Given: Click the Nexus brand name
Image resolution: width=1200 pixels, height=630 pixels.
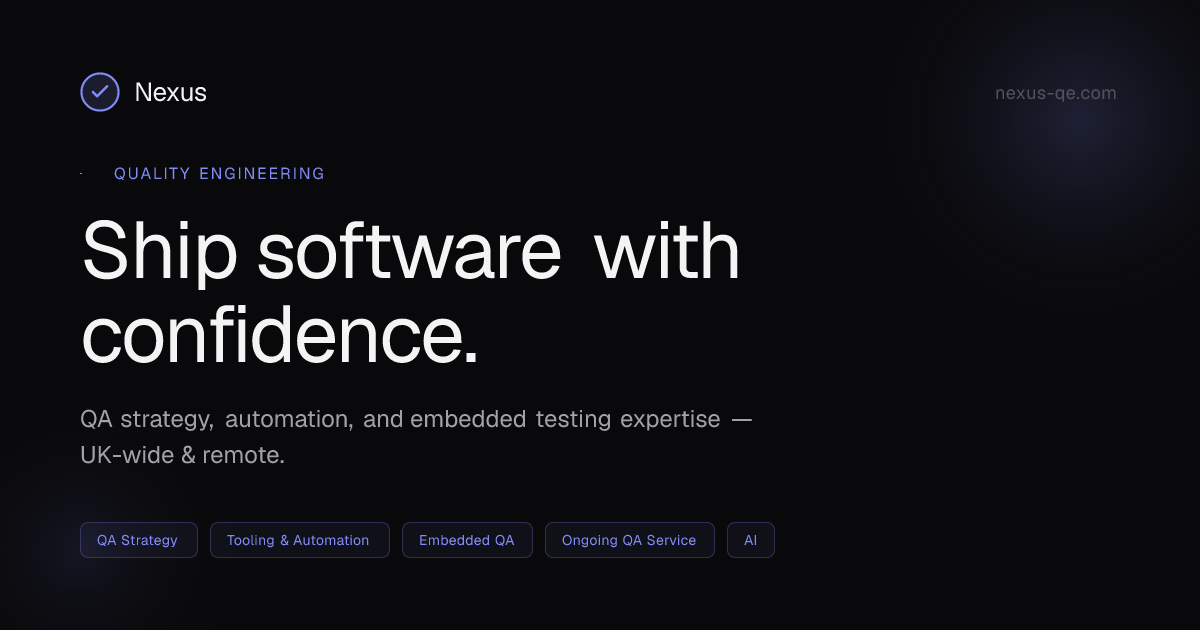Looking at the screenshot, I should [170, 93].
